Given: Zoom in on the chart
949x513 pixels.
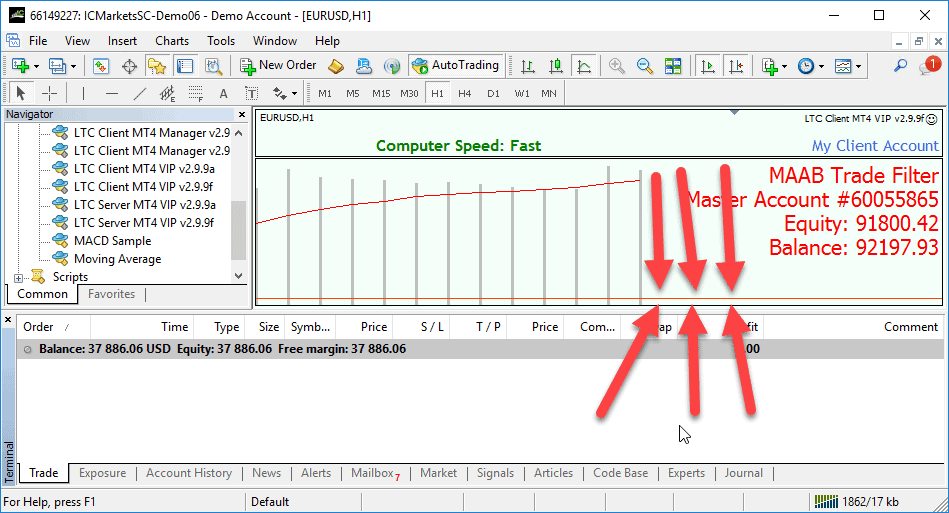Looking at the screenshot, I should tap(617, 66).
